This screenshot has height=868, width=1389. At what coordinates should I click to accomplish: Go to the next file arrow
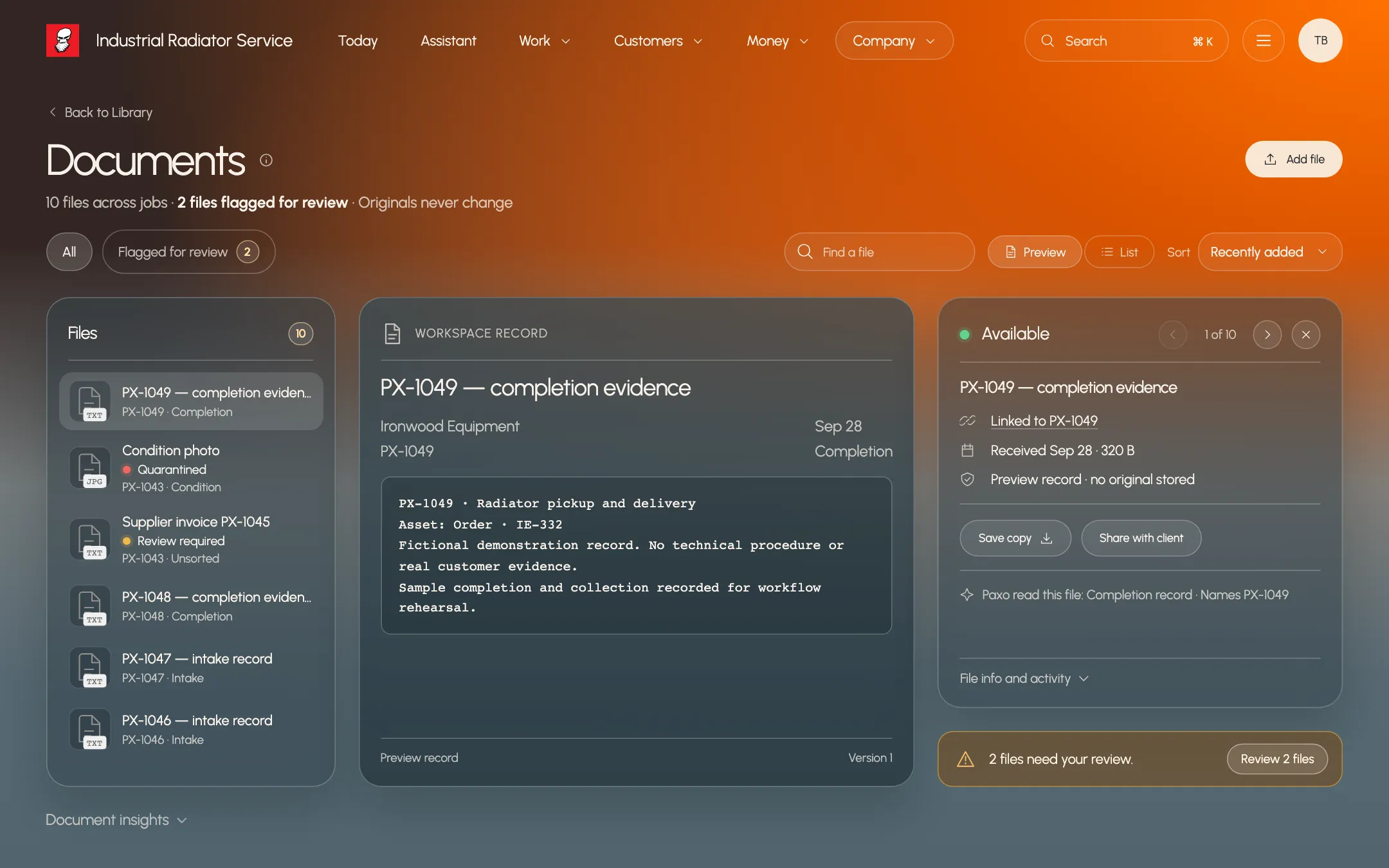(x=1267, y=334)
